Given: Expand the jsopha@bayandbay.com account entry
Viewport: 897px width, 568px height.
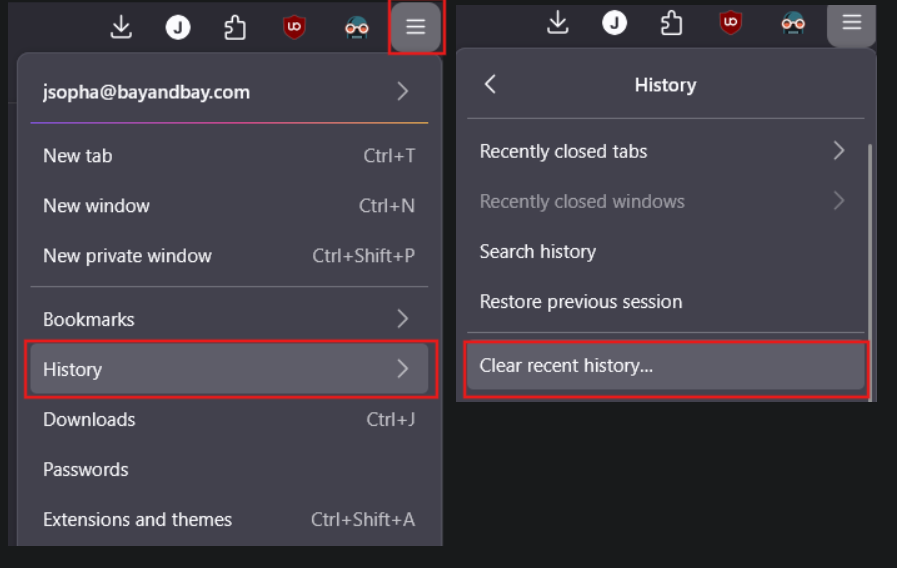Looking at the screenshot, I should pyautogui.click(x=229, y=92).
